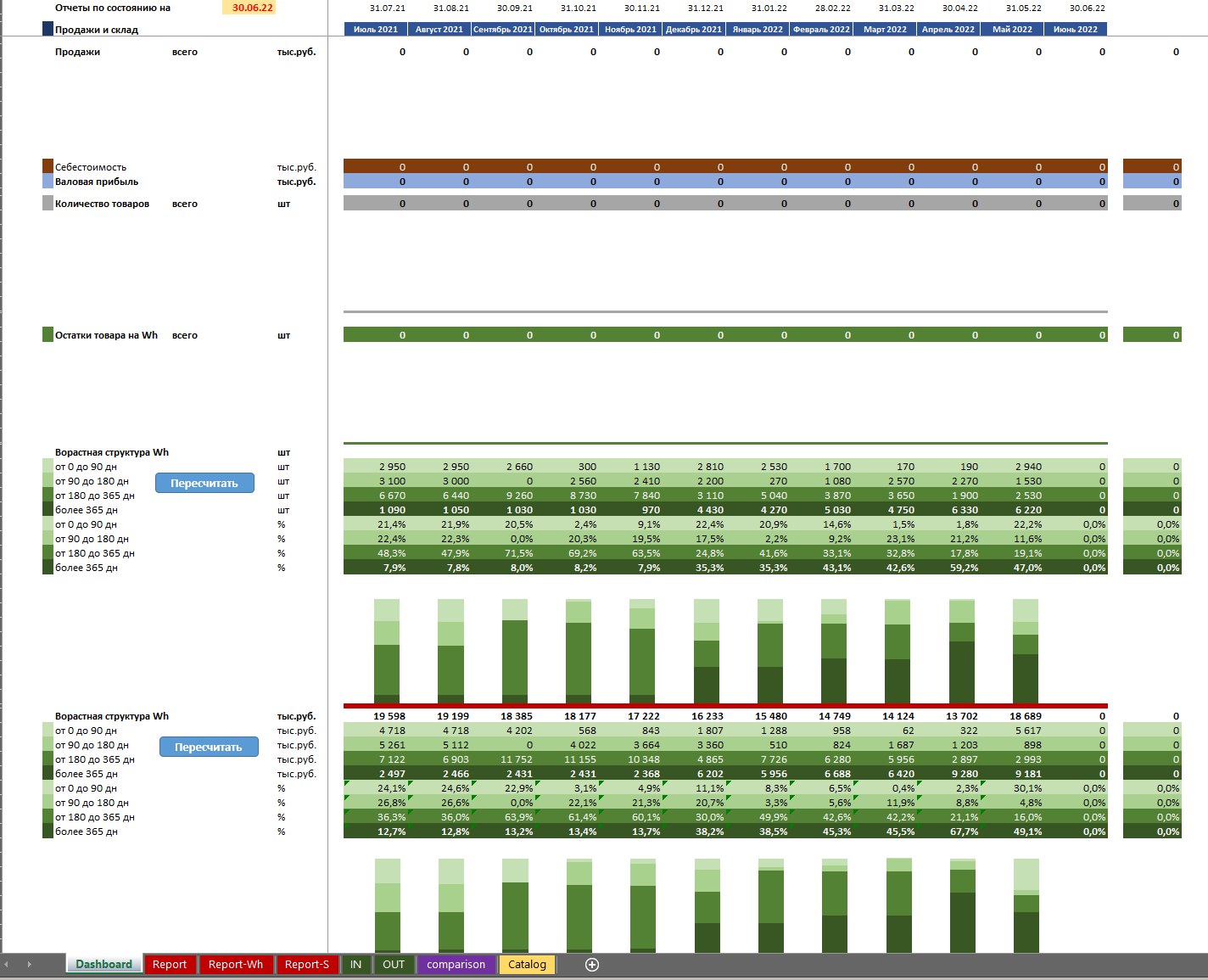Click the upper Пересчитать button
The height and width of the screenshot is (980, 1208).
pos(204,483)
